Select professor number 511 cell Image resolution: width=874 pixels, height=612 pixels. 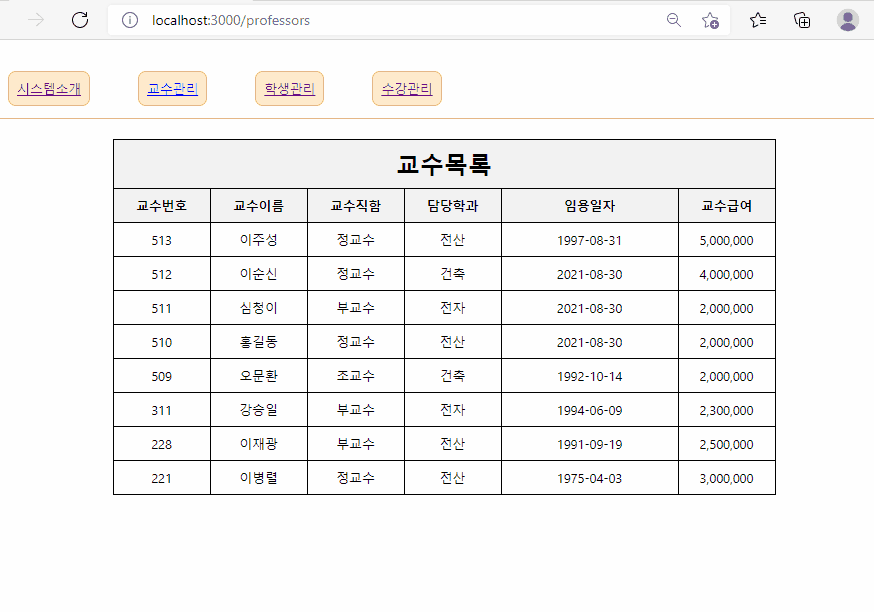162,308
